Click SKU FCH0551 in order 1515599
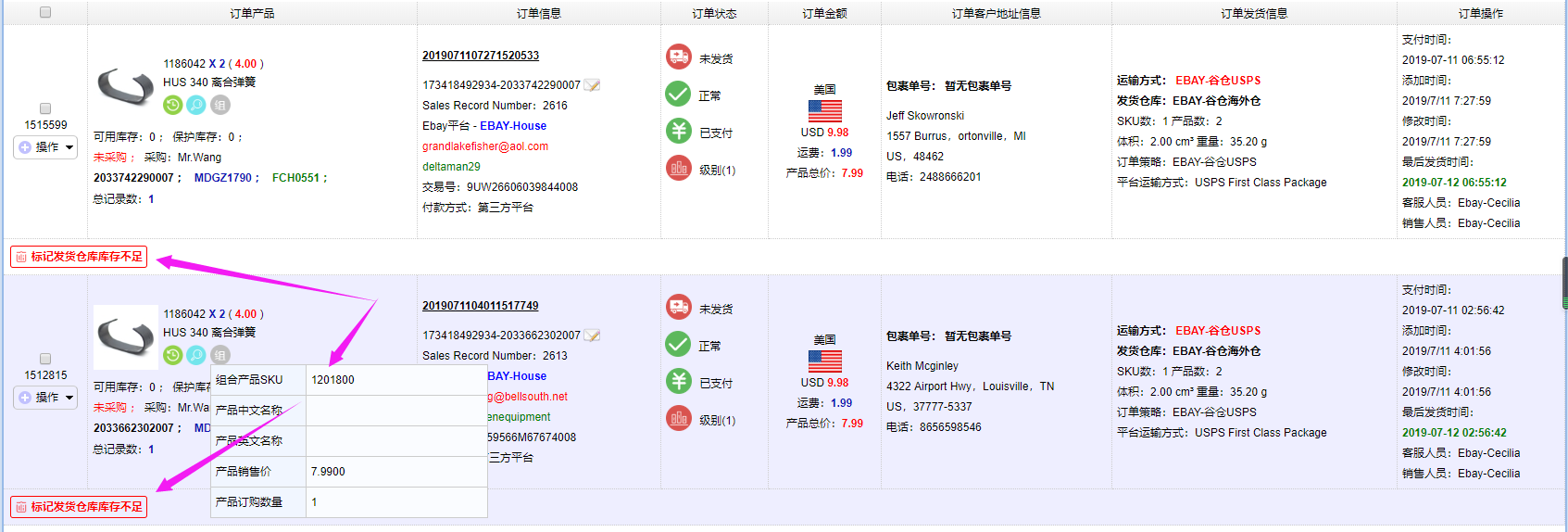This screenshot has height=532, width=1568. point(295,178)
